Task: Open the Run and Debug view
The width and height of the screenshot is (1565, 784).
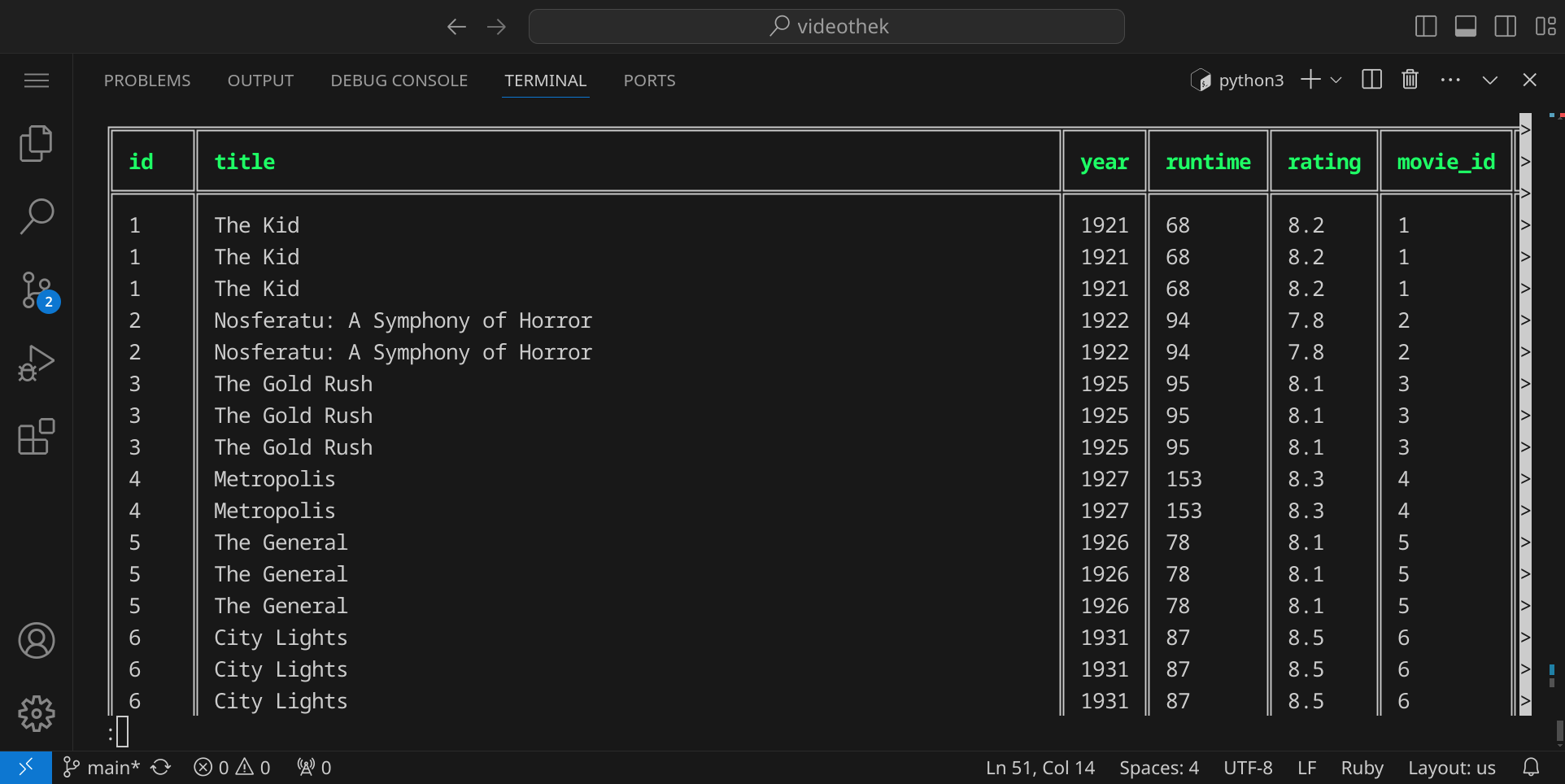Action: 36,364
